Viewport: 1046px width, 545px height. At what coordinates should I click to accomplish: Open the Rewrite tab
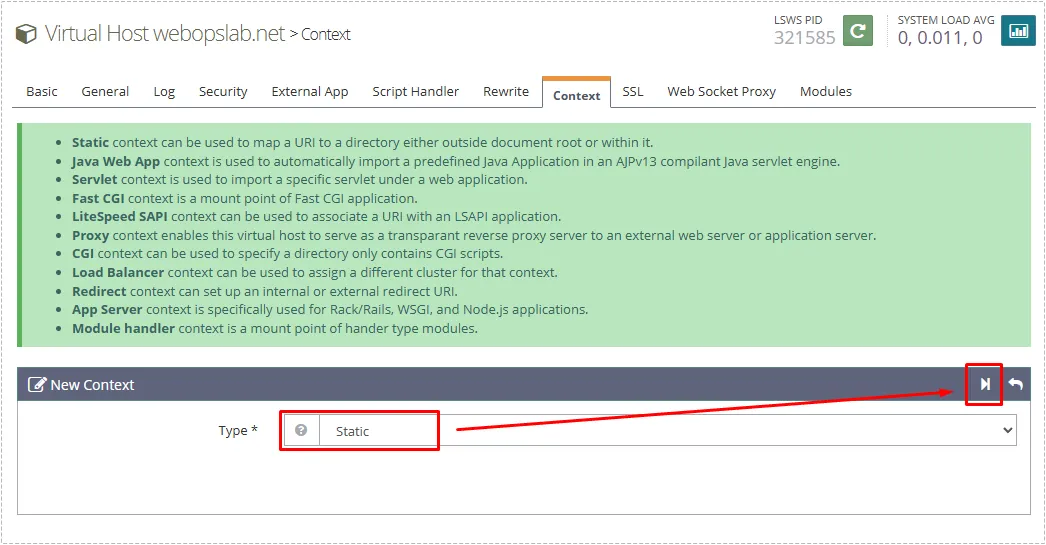coord(506,91)
